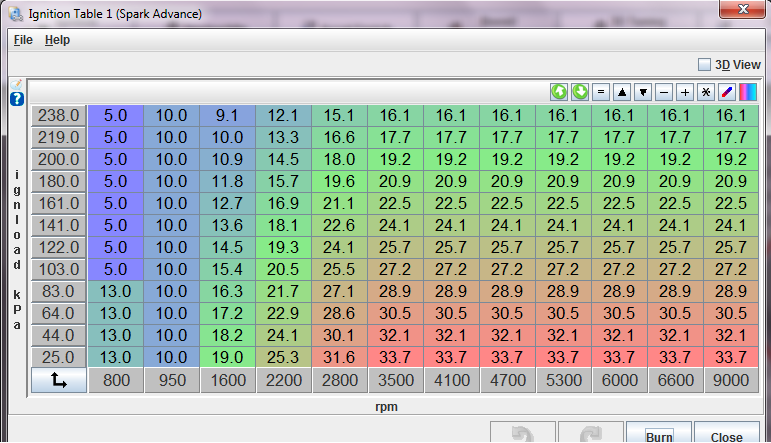The height and width of the screenshot is (443, 771).
Task: Open the File menu
Action: coord(23,40)
